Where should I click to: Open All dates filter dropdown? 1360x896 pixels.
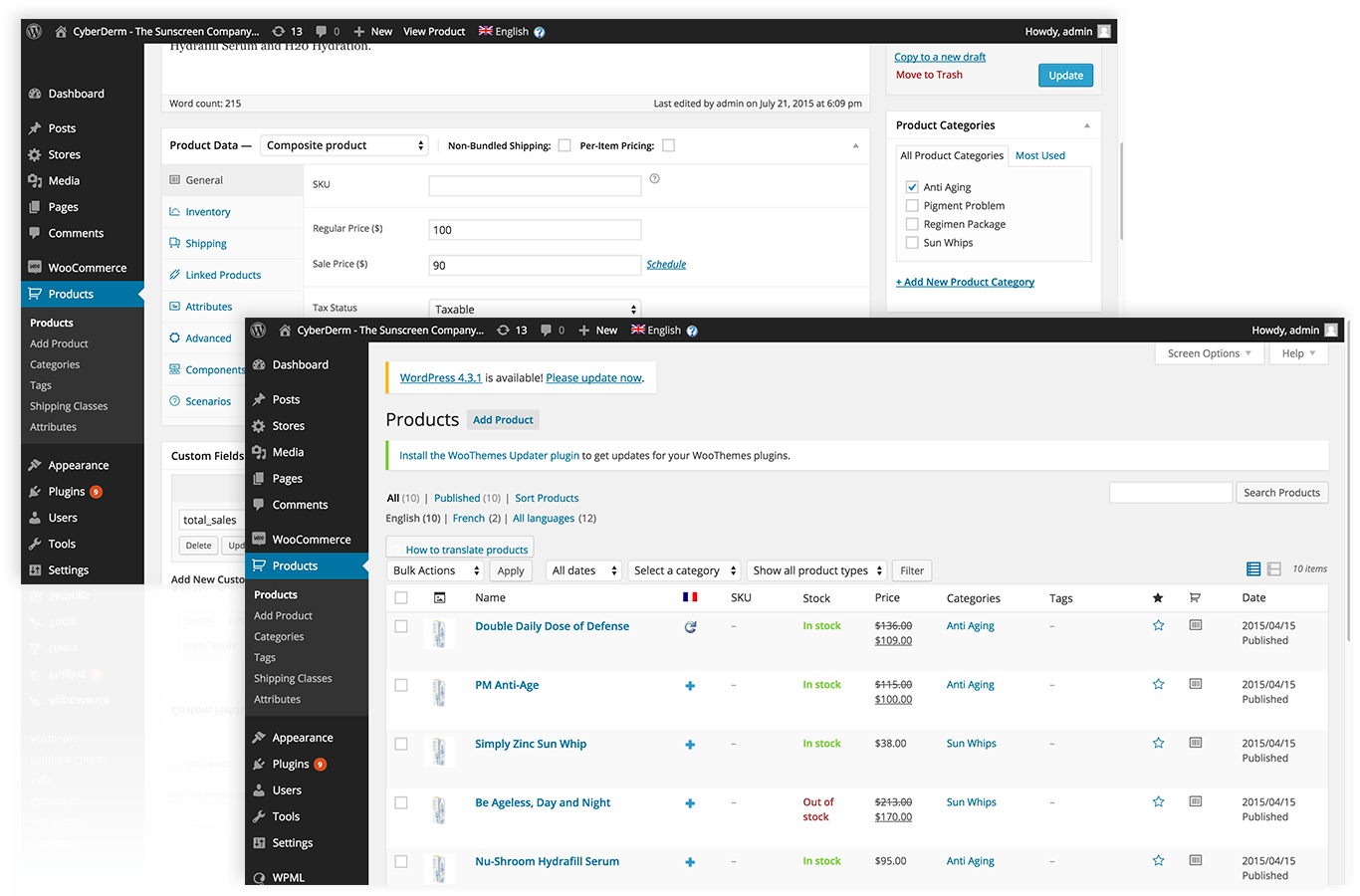(x=584, y=570)
